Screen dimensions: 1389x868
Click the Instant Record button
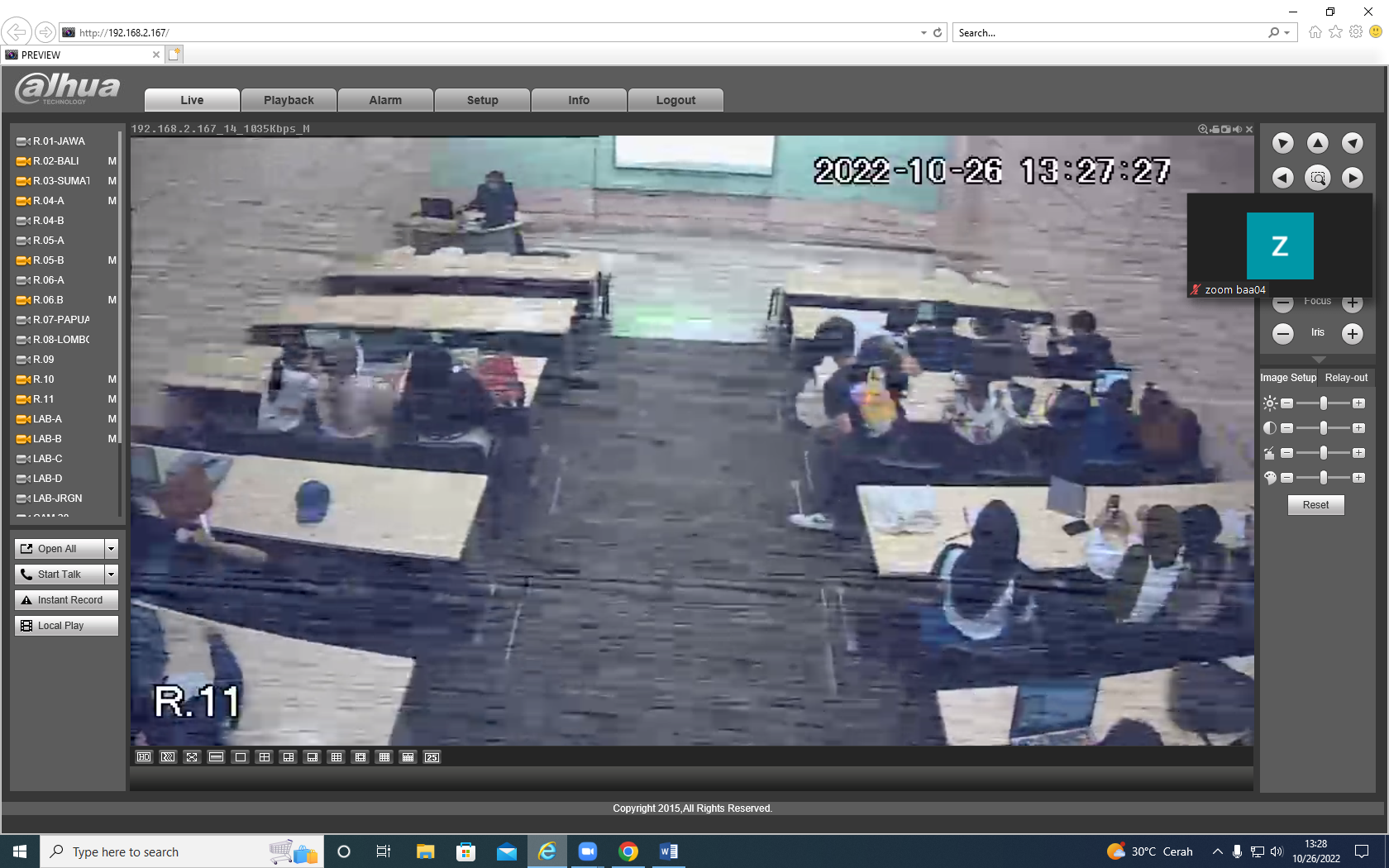(66, 599)
